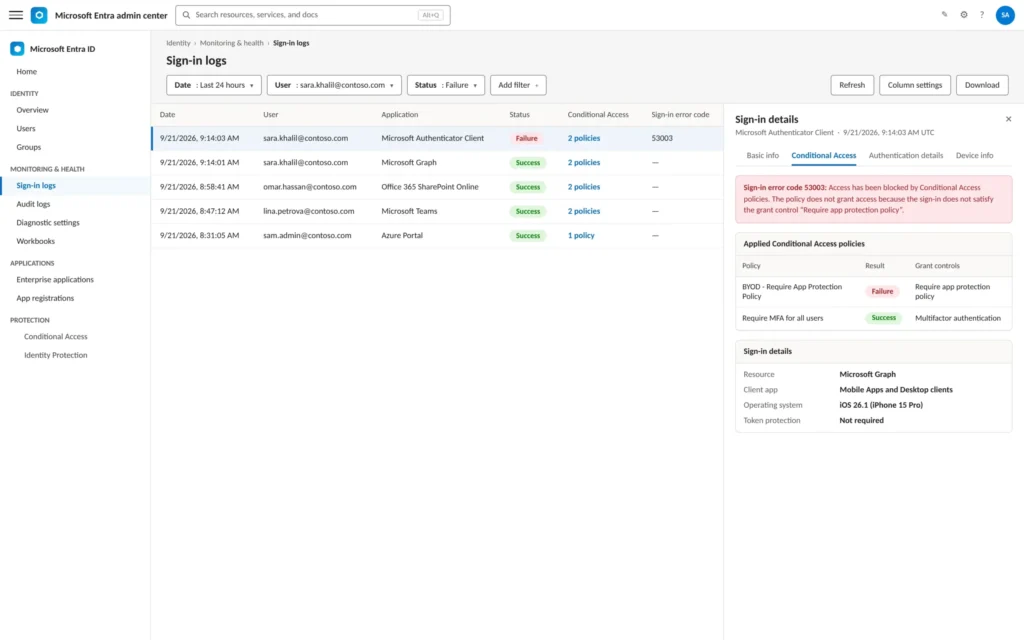Open the SA account avatar
This screenshot has height=640, width=1024.
tap(1005, 15)
